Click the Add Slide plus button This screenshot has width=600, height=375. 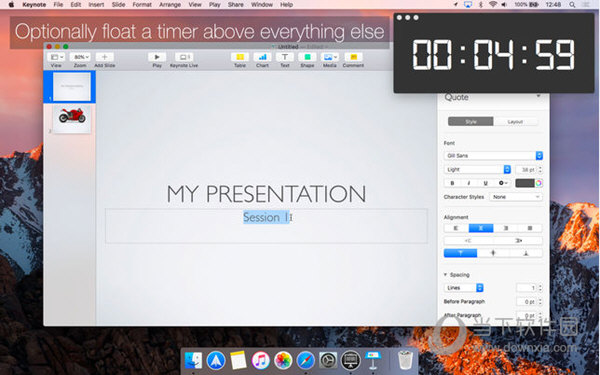[x=104, y=57]
